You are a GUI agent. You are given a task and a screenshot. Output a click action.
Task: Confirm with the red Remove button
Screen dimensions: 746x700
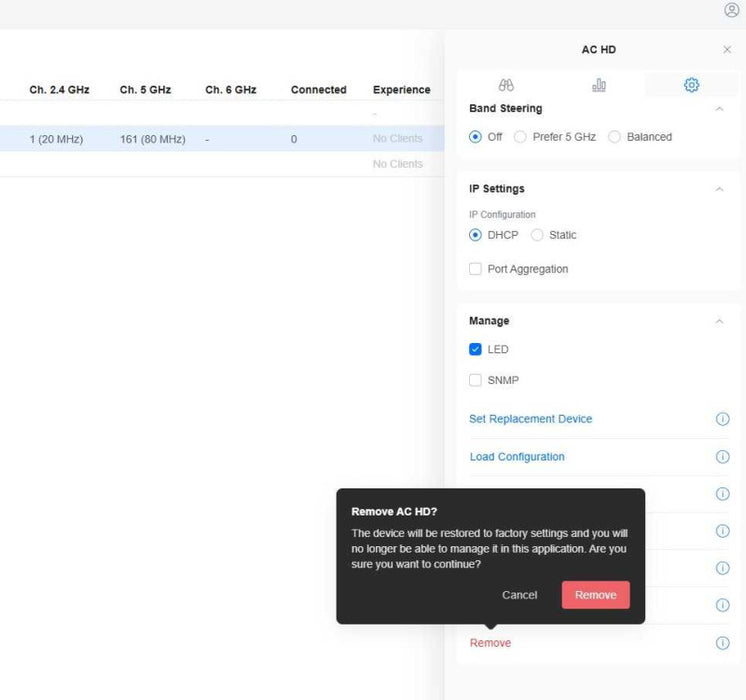pyautogui.click(x=596, y=595)
